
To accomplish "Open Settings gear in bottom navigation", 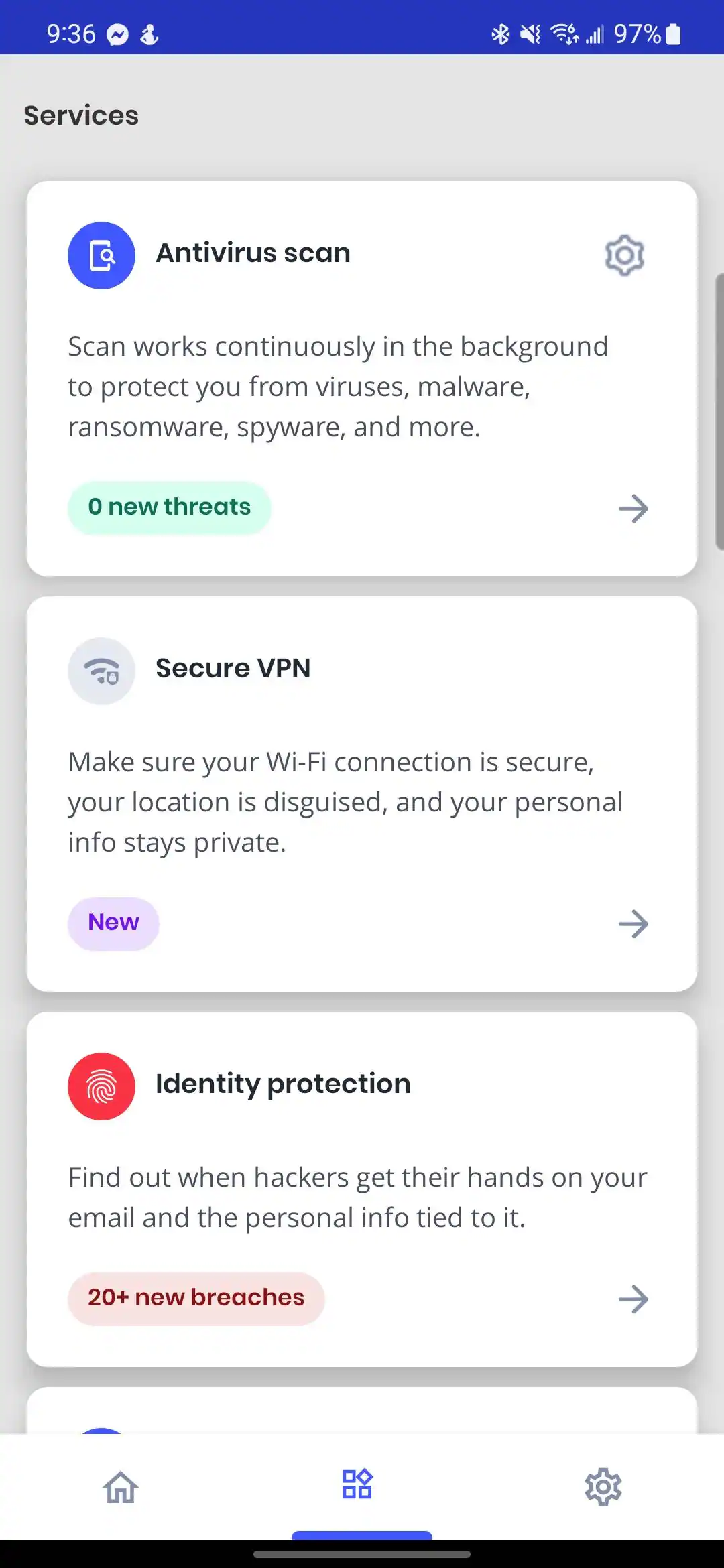I will pyautogui.click(x=603, y=1487).
